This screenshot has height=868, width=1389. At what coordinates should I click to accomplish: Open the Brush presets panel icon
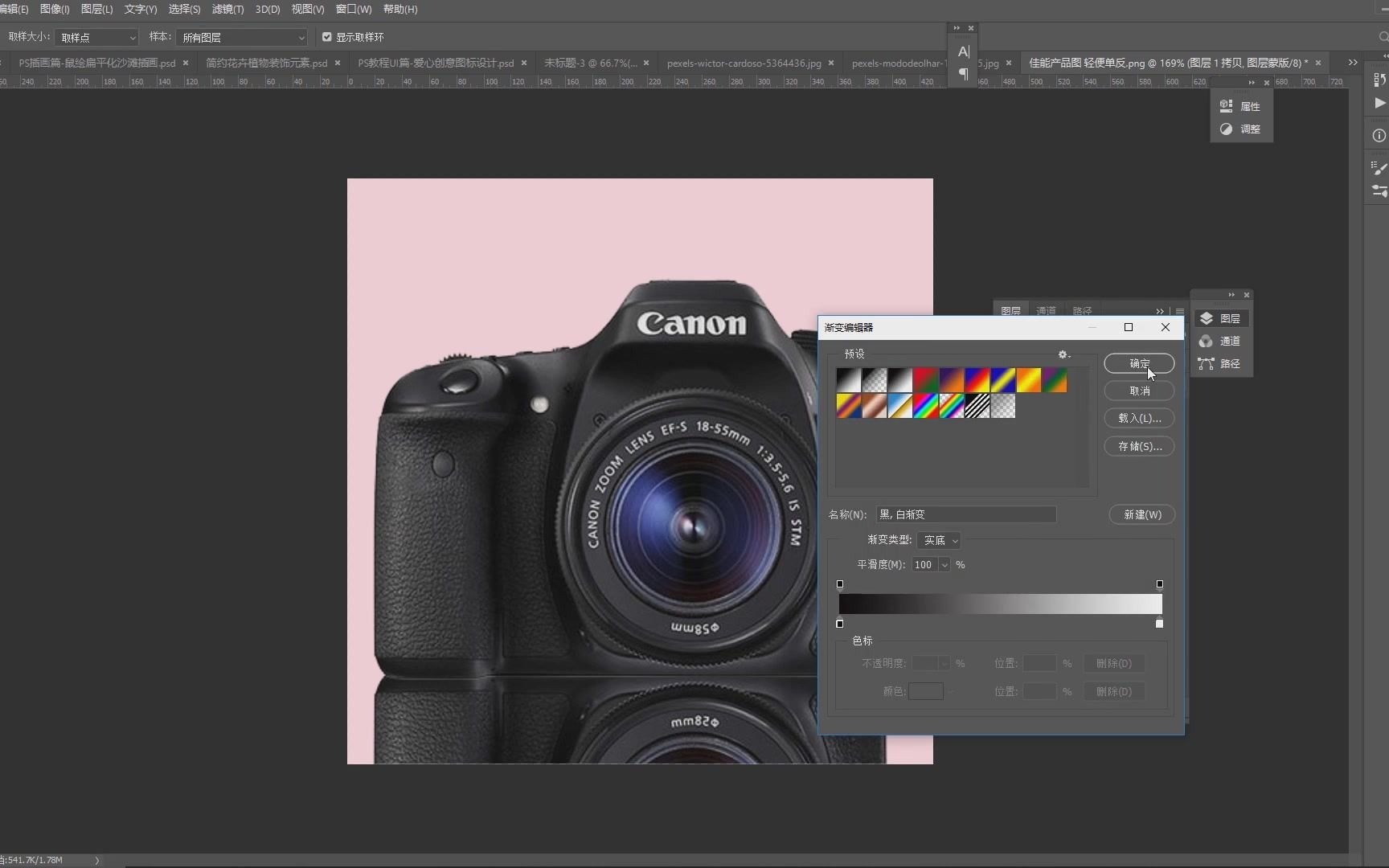(x=1379, y=168)
